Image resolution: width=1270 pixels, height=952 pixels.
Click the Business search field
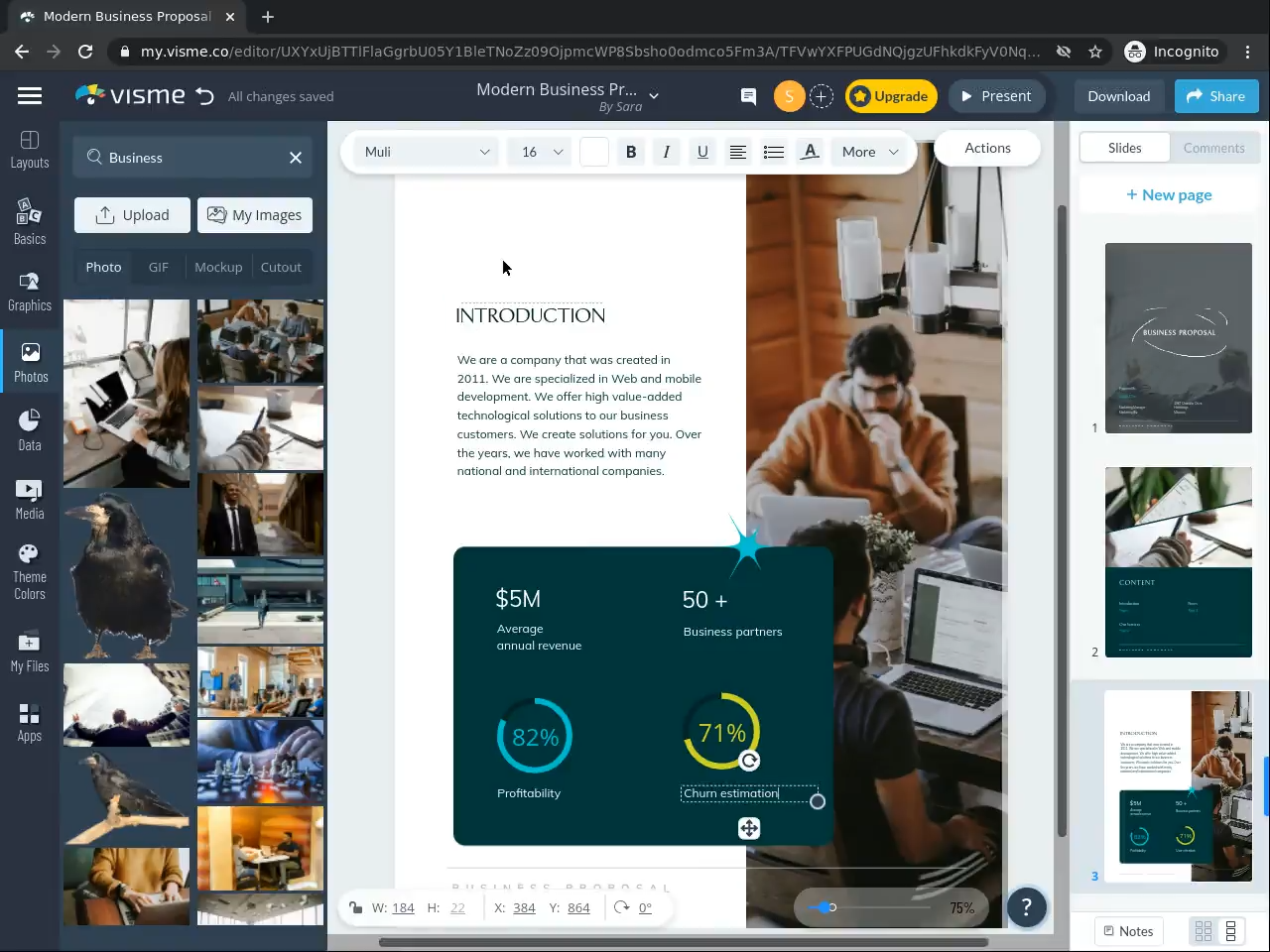pyautogui.click(x=193, y=158)
